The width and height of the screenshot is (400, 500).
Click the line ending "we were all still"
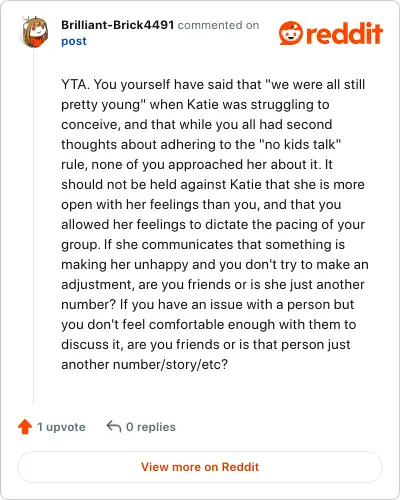pos(213,84)
